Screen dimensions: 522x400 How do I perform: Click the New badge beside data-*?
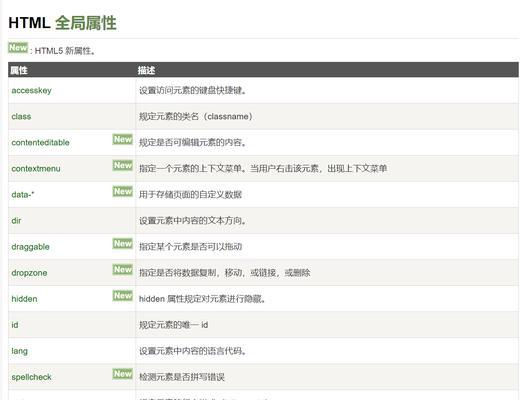[x=122, y=191]
